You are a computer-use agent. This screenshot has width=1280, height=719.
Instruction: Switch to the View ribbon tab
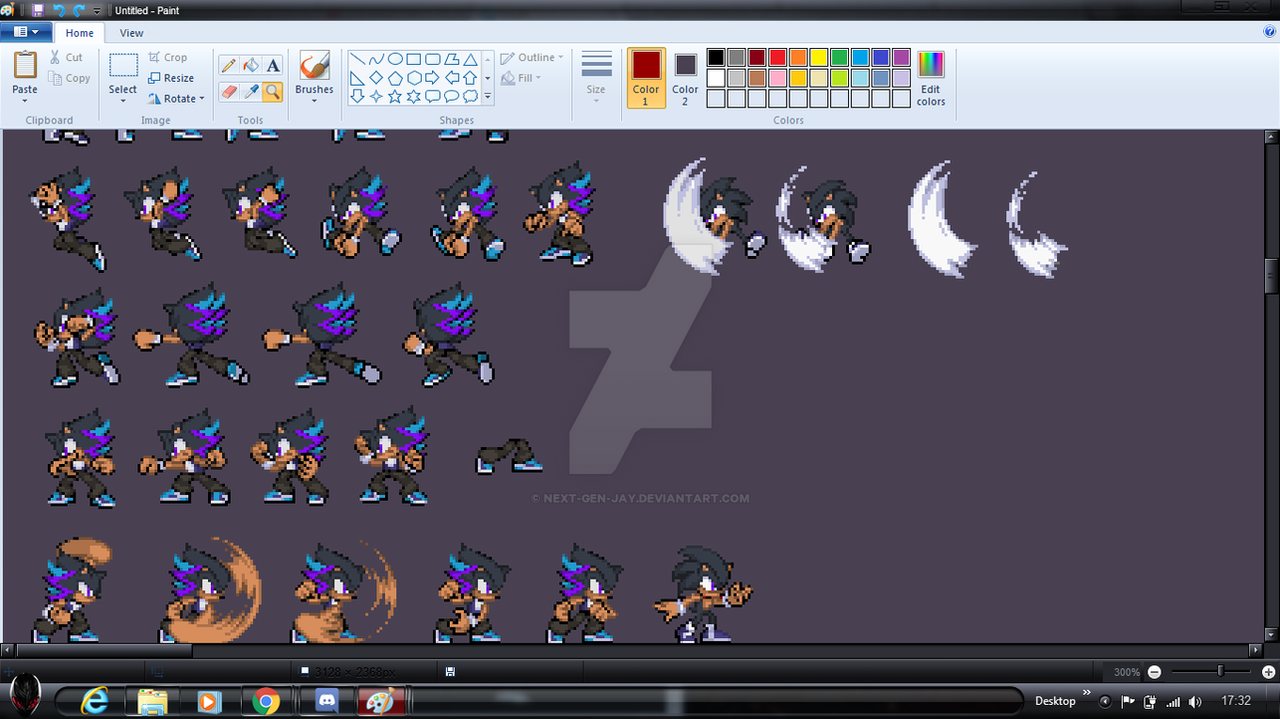(132, 33)
